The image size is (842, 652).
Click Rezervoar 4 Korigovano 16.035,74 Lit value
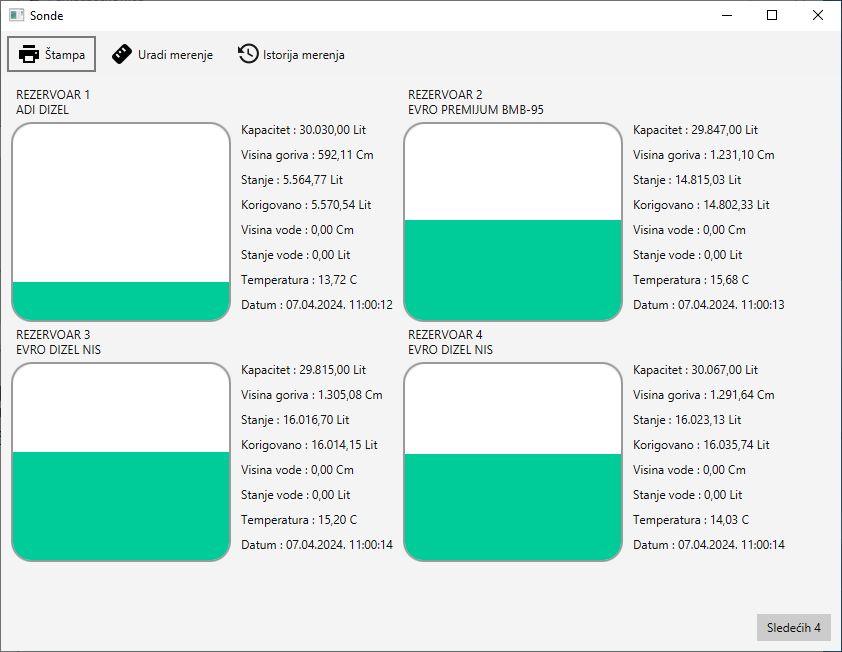(701, 445)
